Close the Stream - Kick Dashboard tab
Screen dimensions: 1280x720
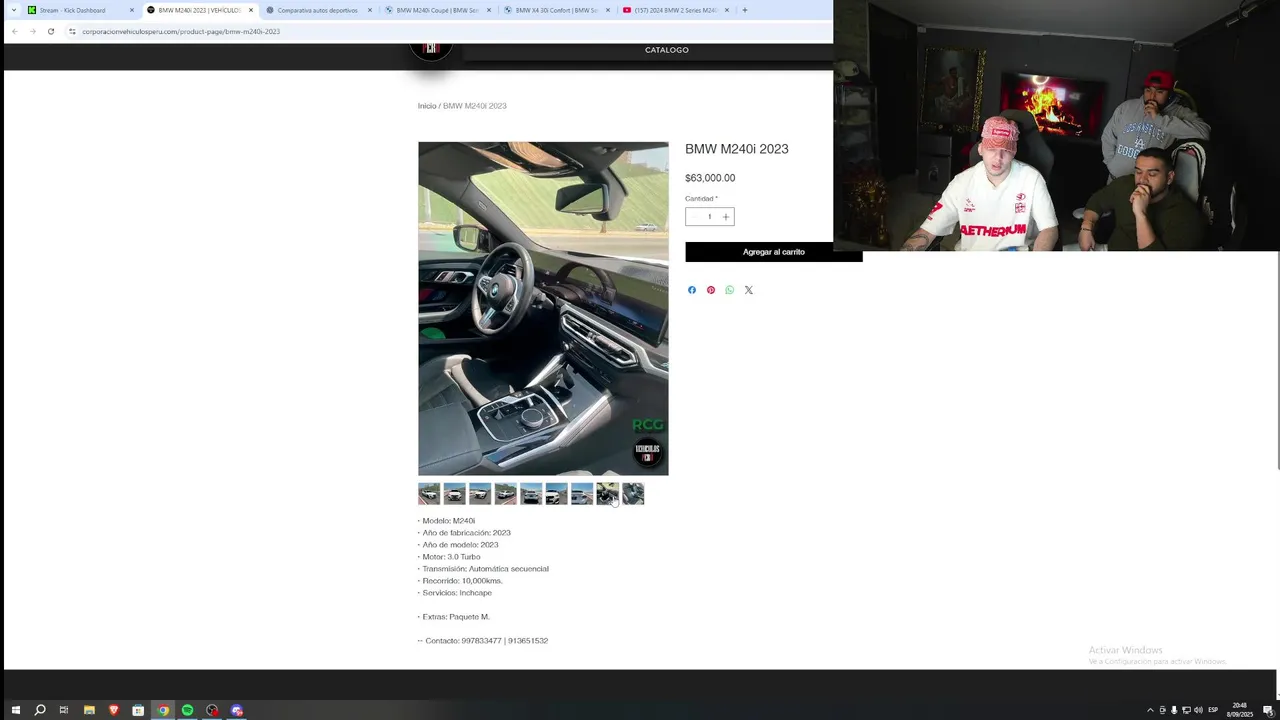click(x=131, y=10)
